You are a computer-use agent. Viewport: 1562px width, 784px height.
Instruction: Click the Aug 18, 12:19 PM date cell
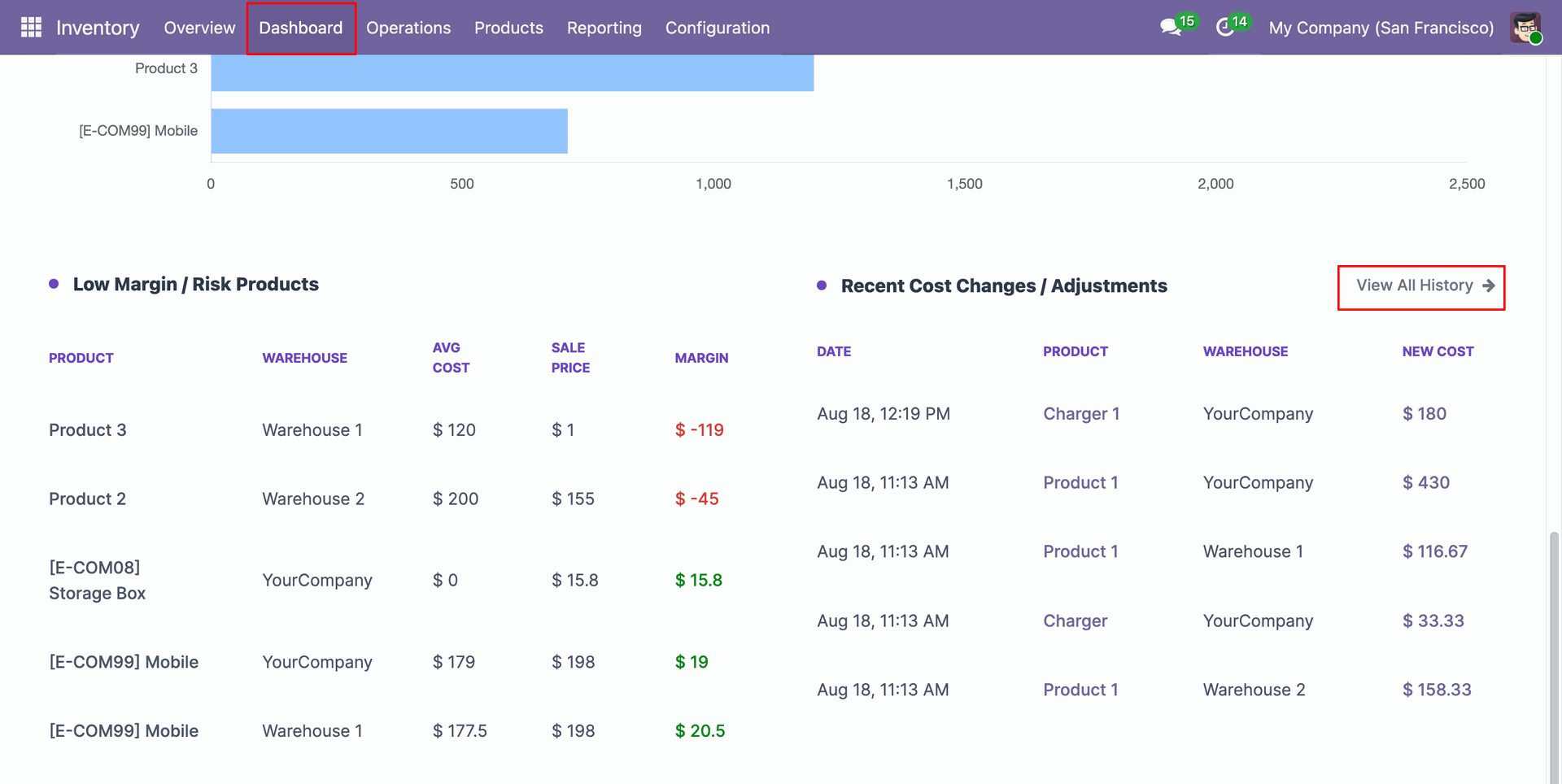(884, 413)
